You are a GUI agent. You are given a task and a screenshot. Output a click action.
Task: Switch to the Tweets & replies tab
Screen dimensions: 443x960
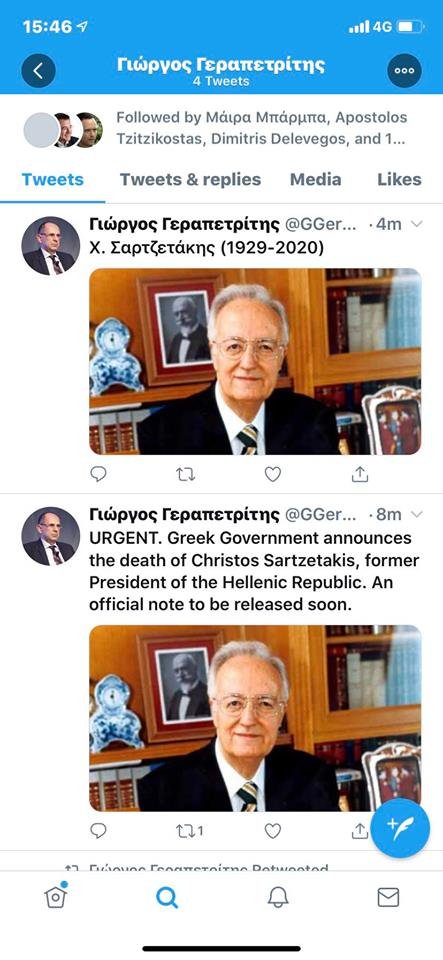pos(190,179)
